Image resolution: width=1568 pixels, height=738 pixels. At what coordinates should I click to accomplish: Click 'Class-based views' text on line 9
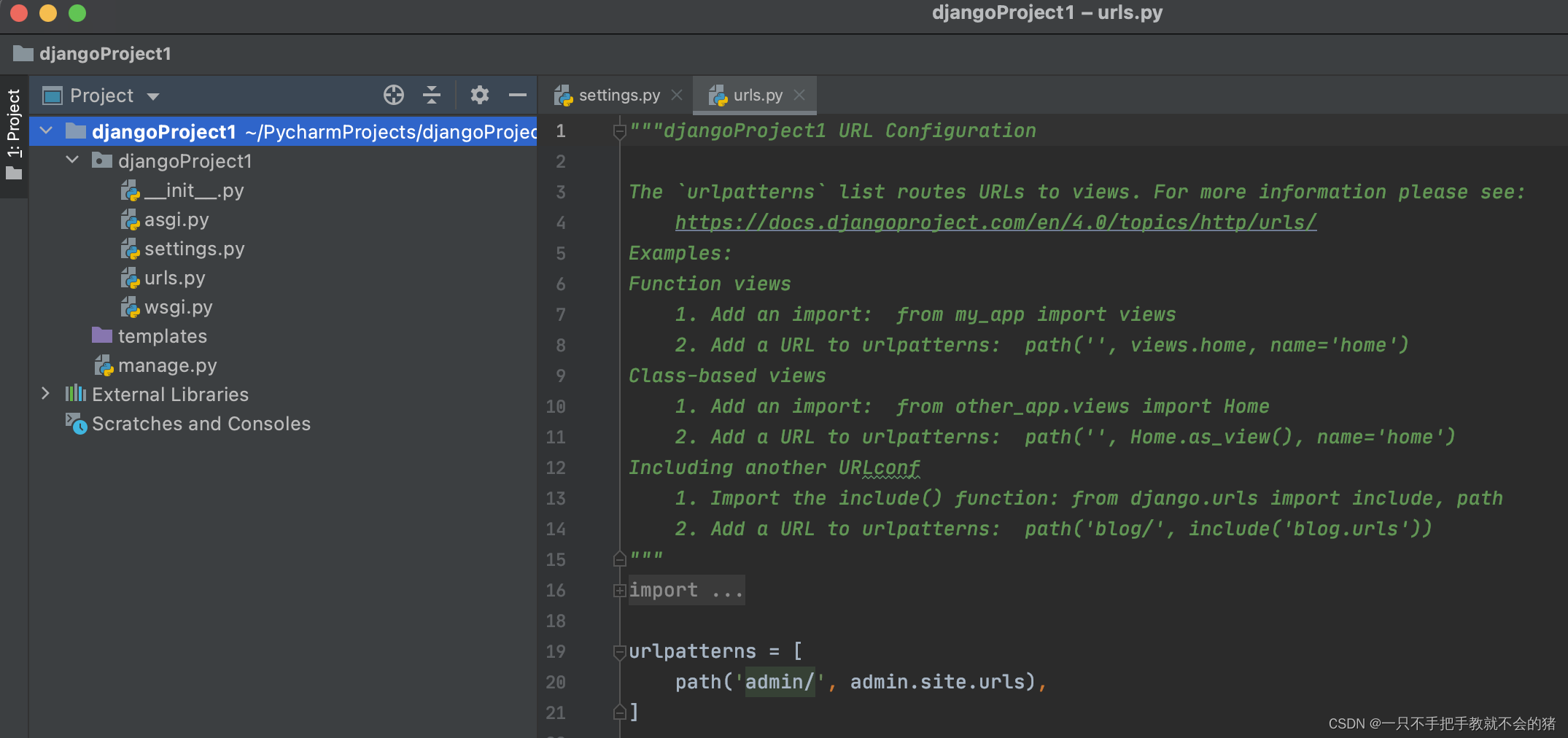727,376
